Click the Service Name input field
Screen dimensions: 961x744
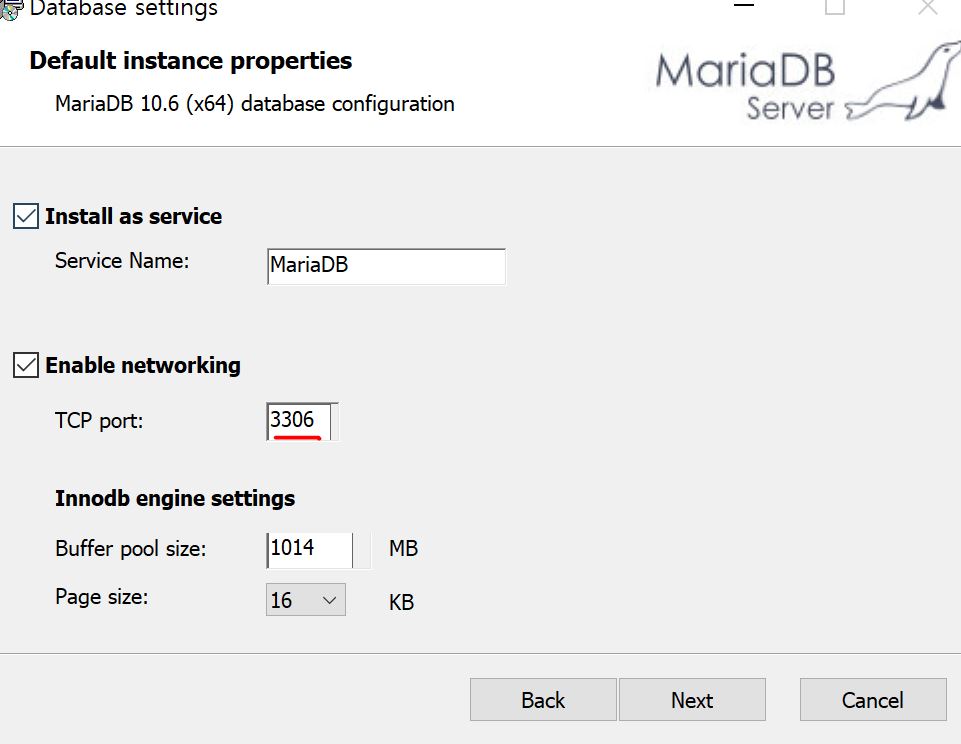point(386,266)
